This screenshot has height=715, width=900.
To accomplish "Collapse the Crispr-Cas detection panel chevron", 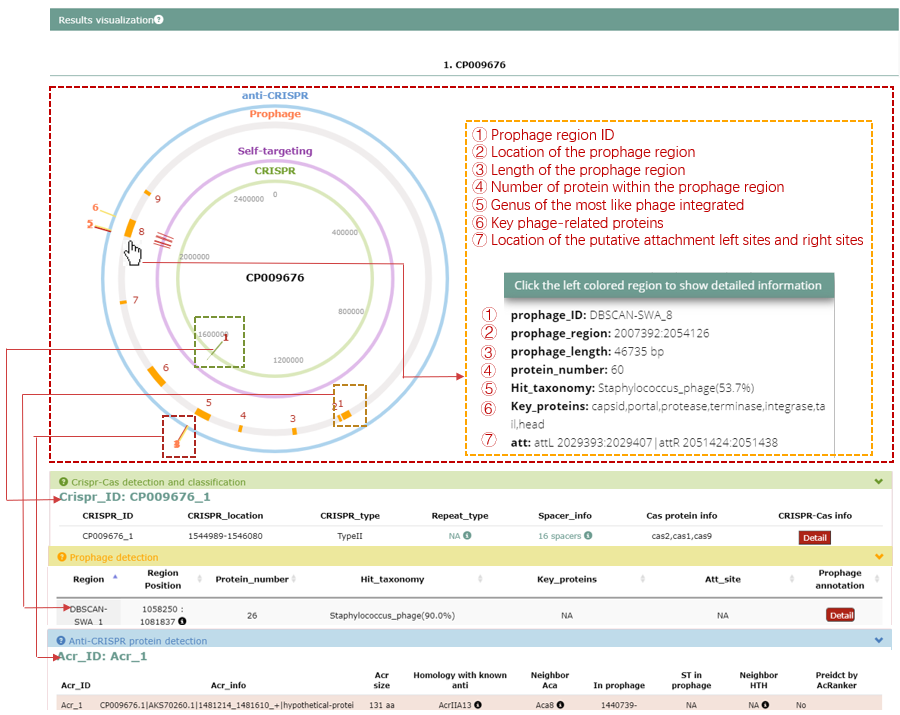I will pyautogui.click(x=878, y=482).
